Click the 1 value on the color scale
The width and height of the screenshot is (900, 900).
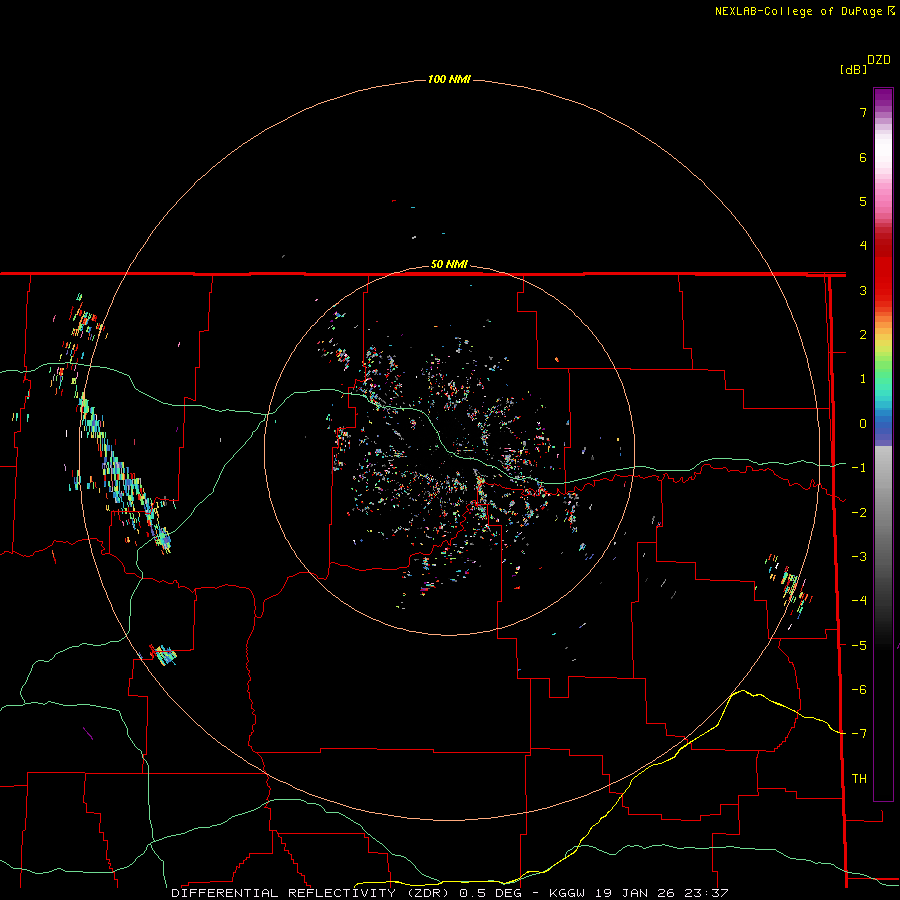863,379
